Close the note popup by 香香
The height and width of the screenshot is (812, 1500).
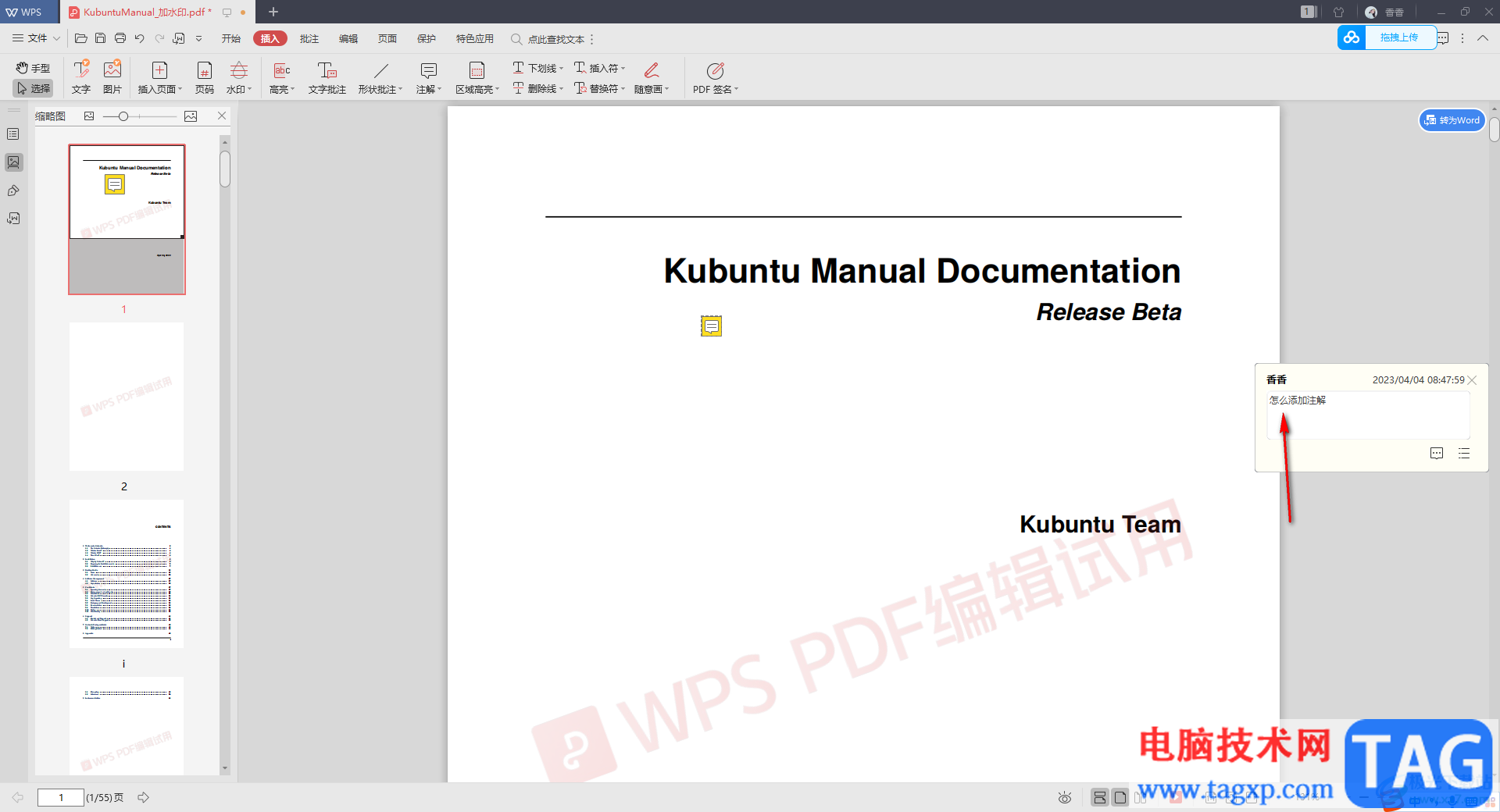tap(1472, 380)
